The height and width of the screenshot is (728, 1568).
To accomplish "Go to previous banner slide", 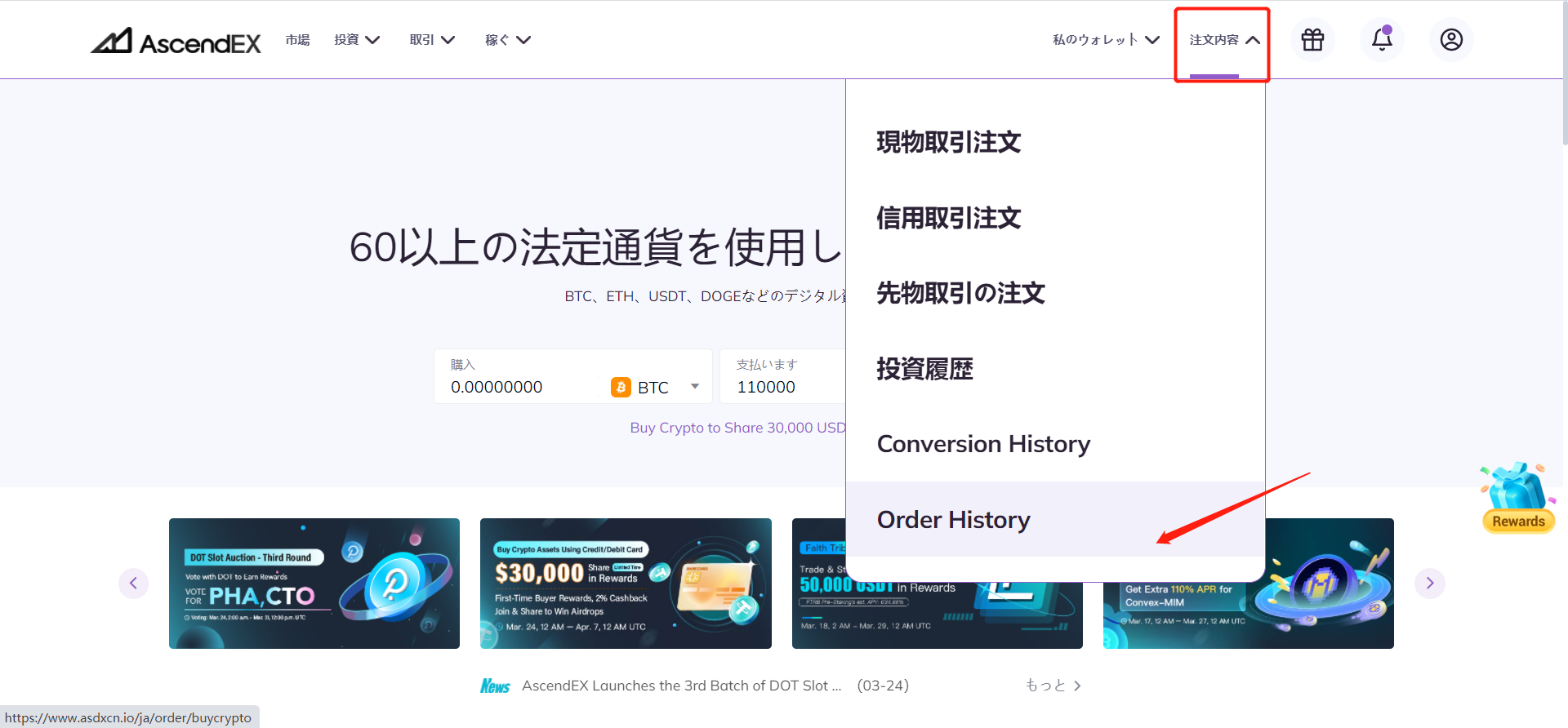I will pyautogui.click(x=133, y=583).
